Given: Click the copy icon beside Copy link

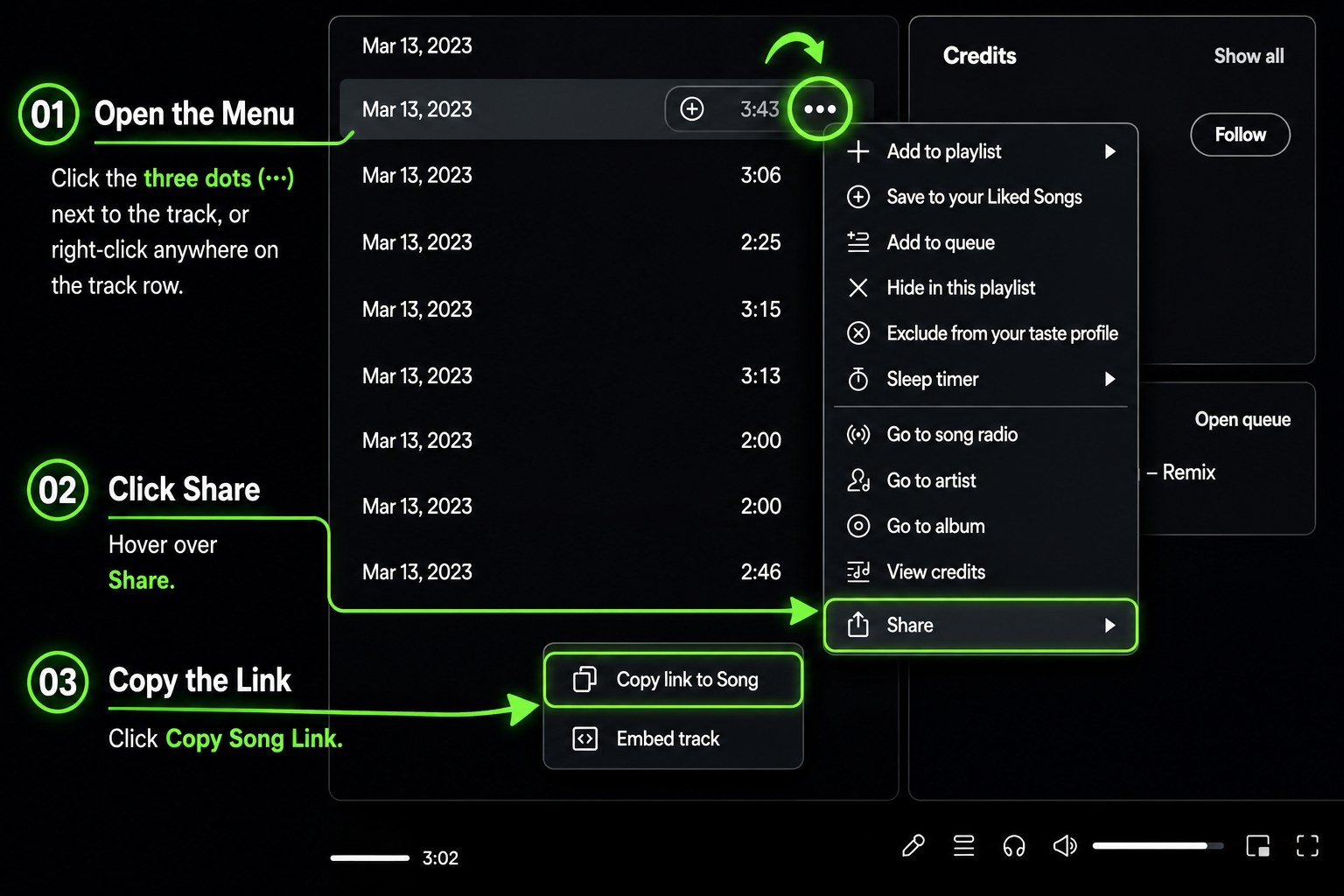Looking at the screenshot, I should tap(585, 680).
